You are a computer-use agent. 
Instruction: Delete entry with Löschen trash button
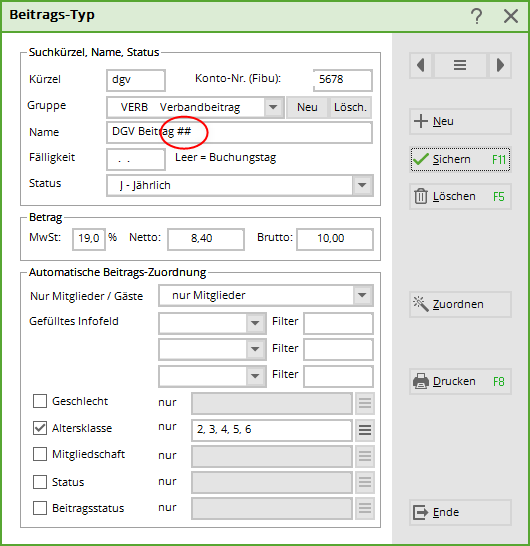(x=460, y=197)
